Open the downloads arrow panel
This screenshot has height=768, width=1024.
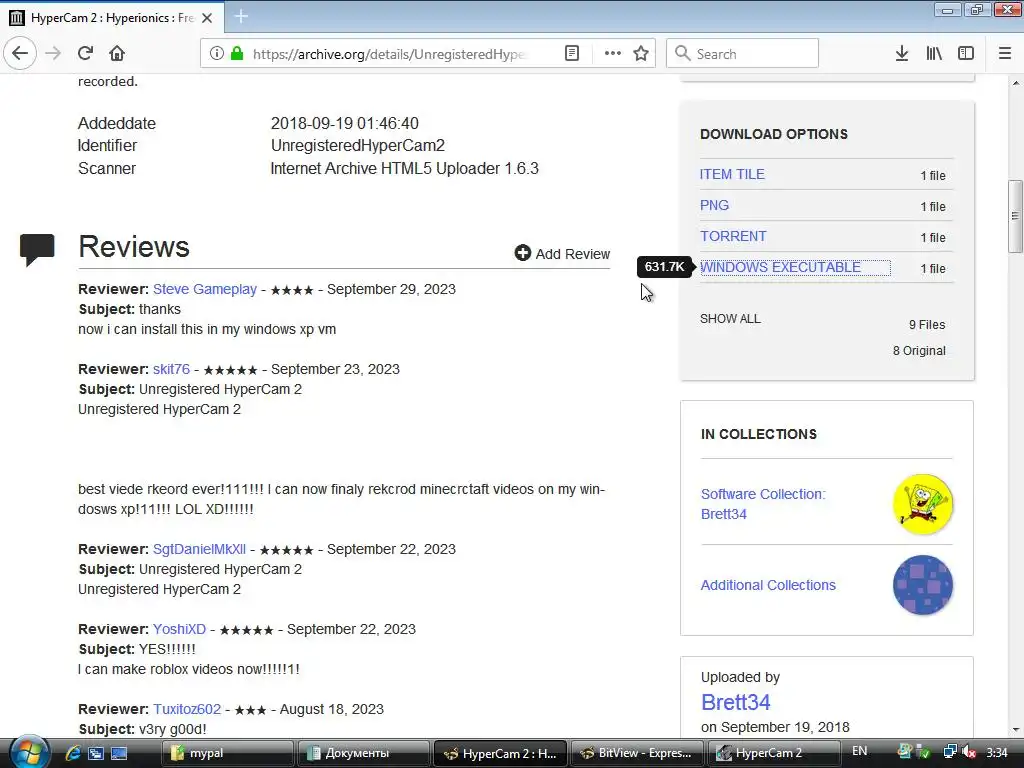(x=902, y=53)
